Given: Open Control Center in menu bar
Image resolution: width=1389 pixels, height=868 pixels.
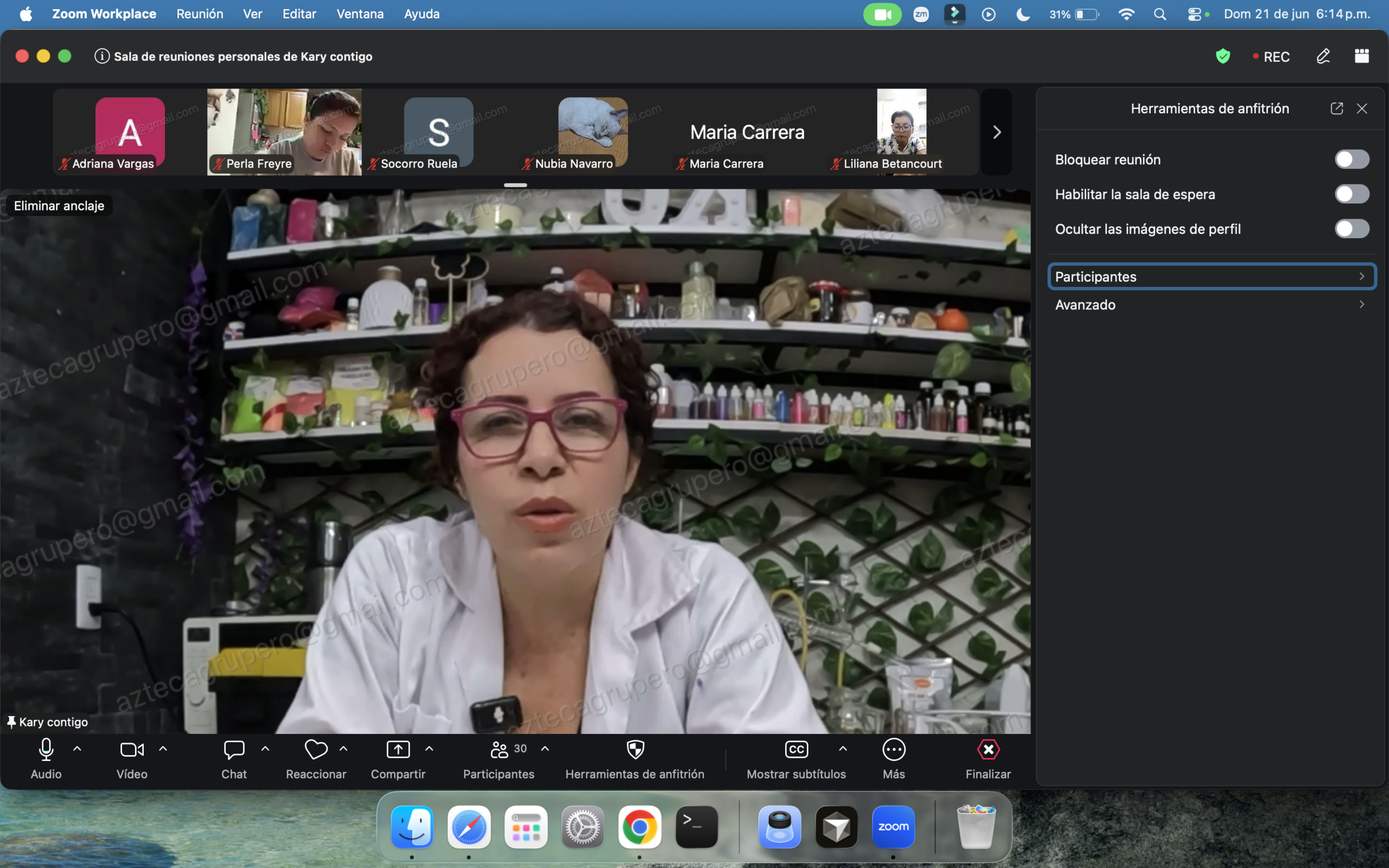Looking at the screenshot, I should point(1194,14).
